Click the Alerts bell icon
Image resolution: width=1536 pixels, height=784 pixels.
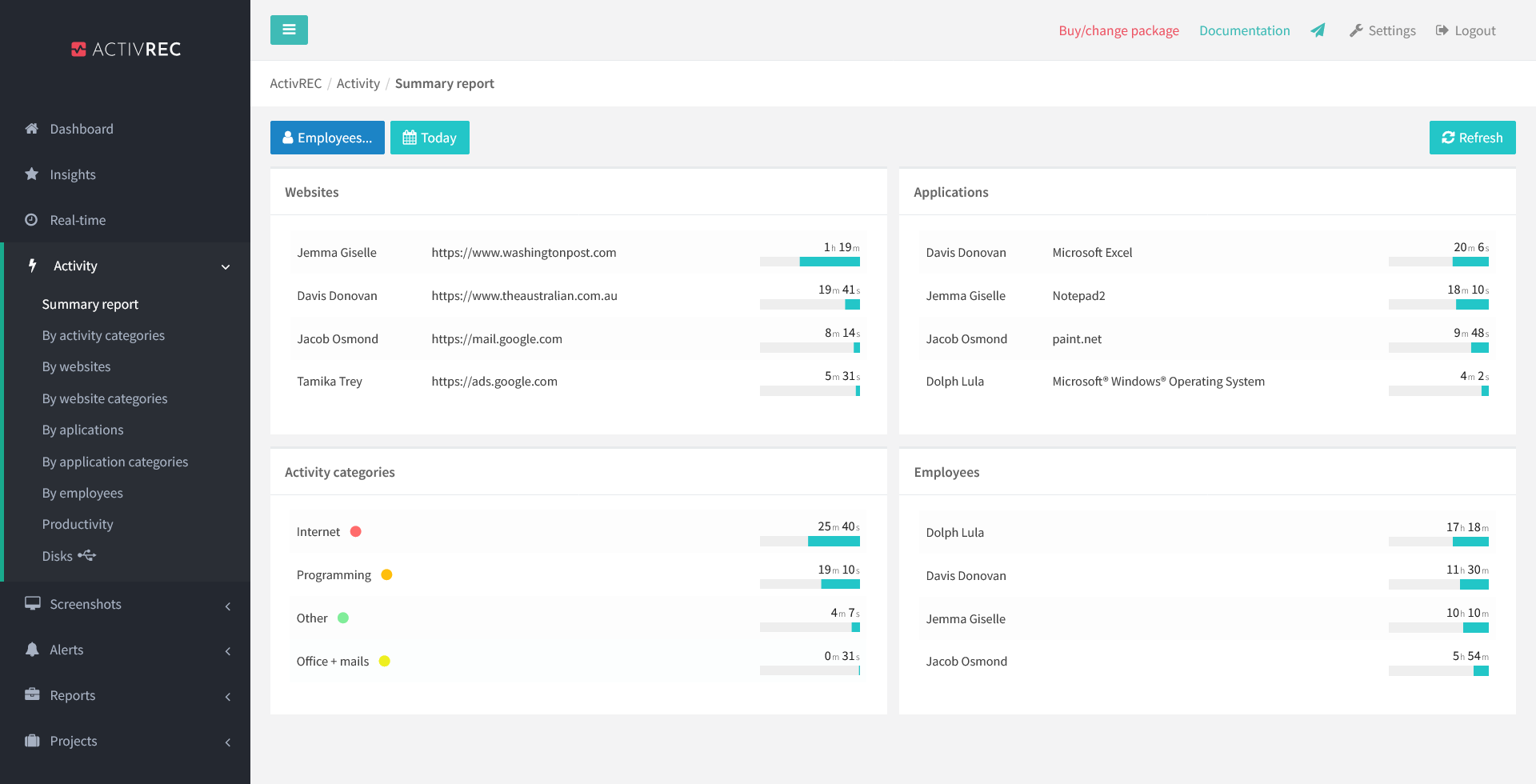tap(32, 650)
